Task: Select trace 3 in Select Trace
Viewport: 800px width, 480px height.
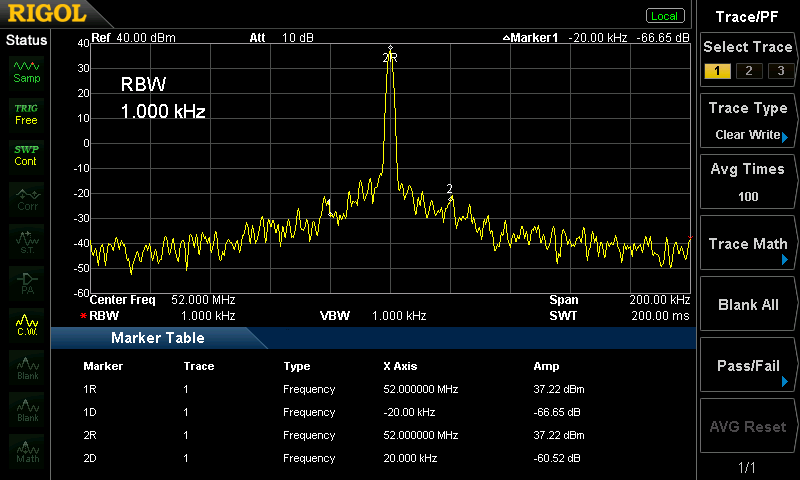Action: [776, 70]
